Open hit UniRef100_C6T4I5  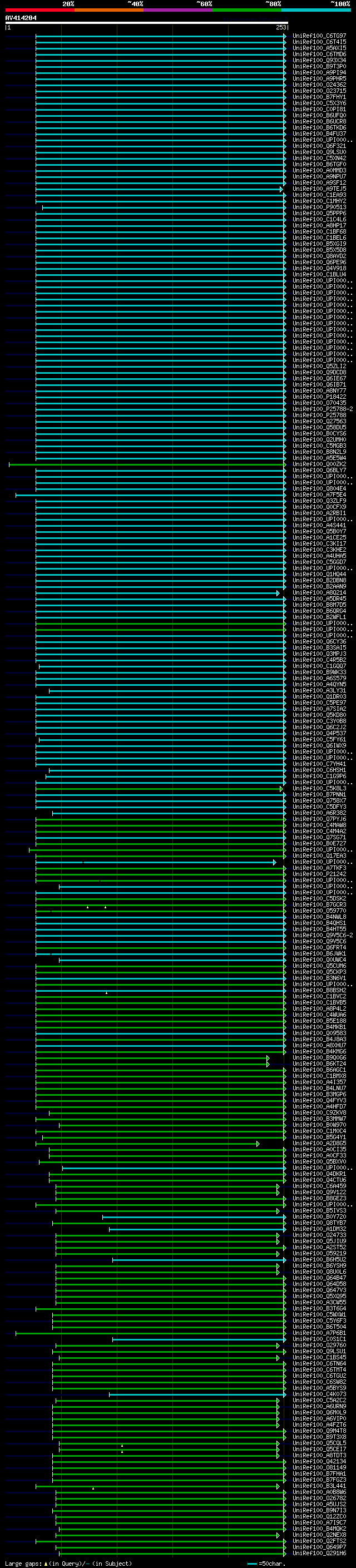319,42
